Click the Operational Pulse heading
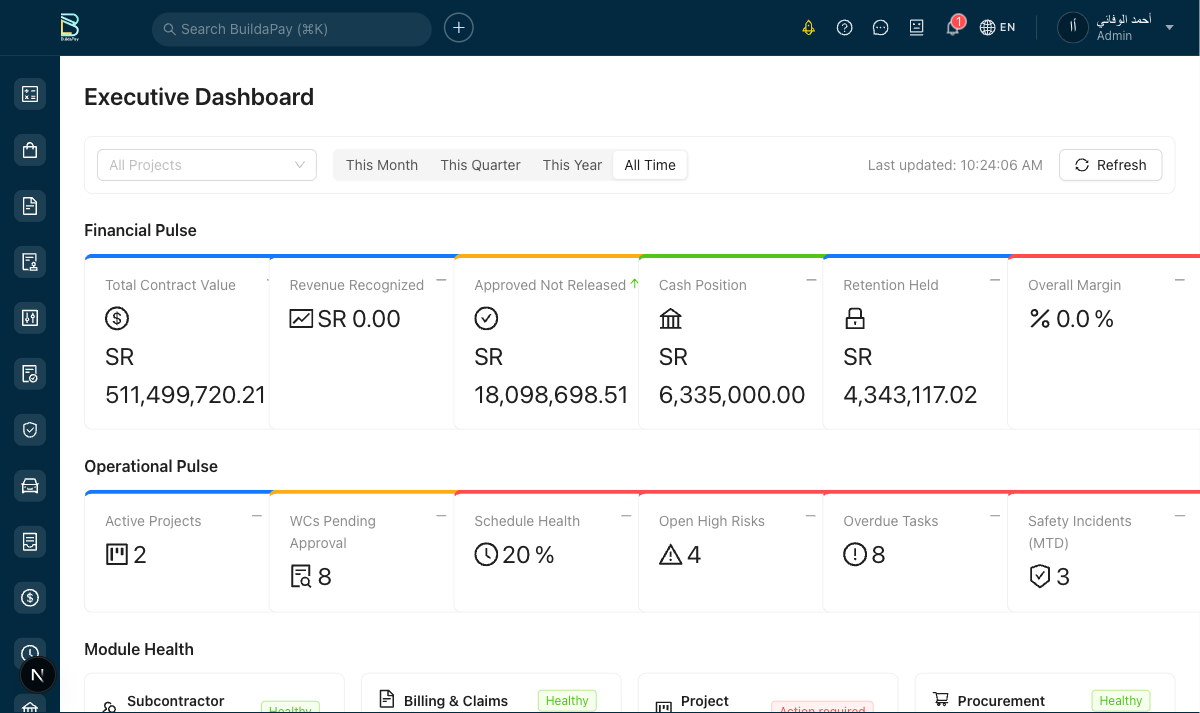 pyautogui.click(x=151, y=466)
